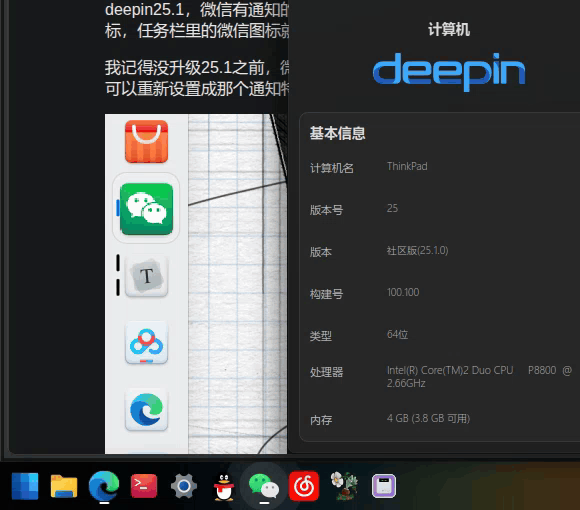580x510 pixels.
Task: Launch the flower plant game icon
Action: click(344, 486)
